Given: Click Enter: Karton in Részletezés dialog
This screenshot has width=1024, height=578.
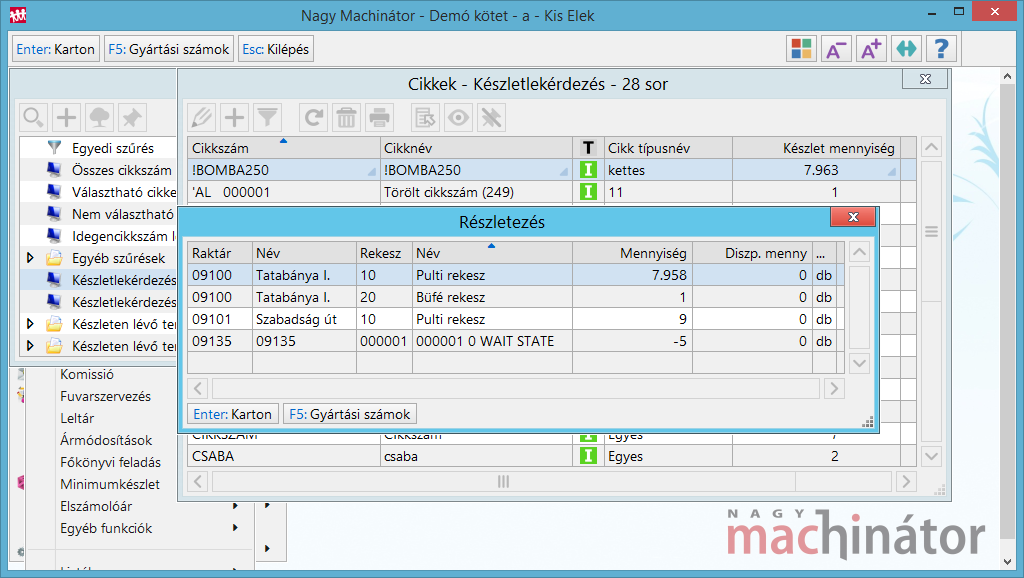Looking at the screenshot, I should (232, 414).
